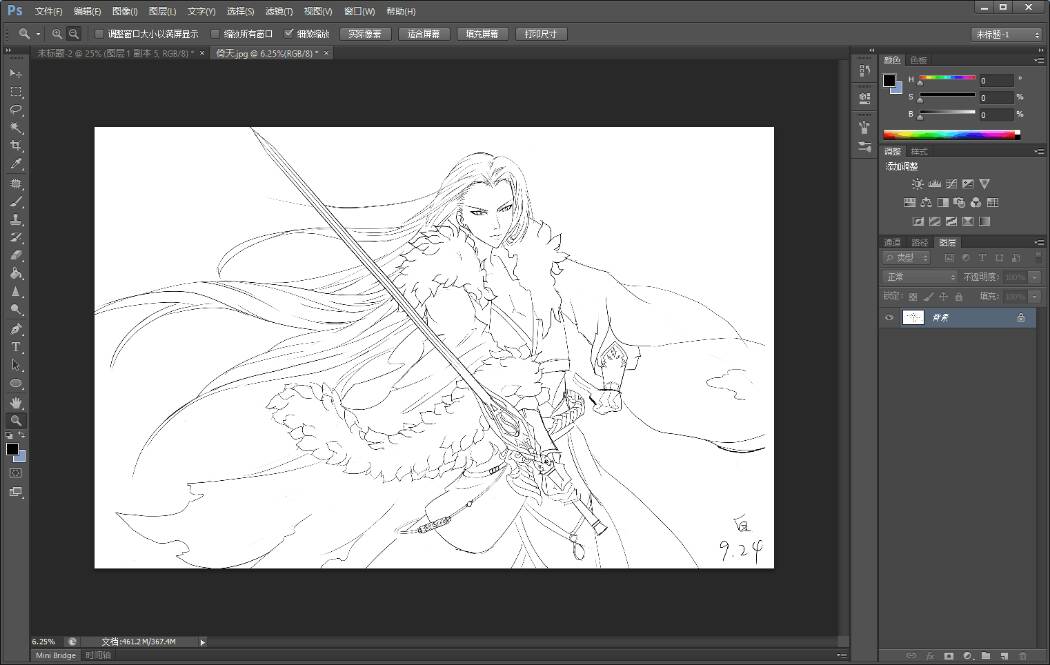Toggle lock image pixels brush icon

(x=928, y=297)
